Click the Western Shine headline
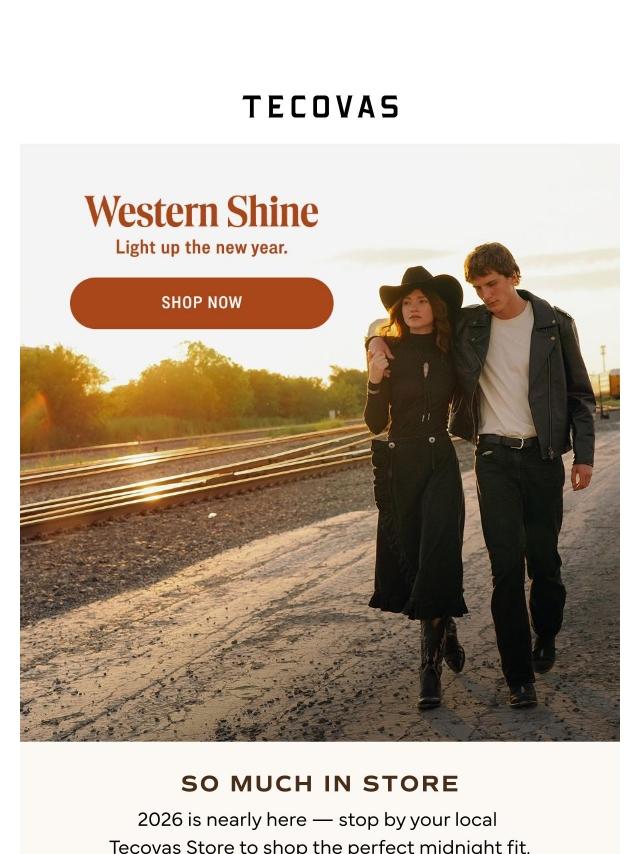 202,211
